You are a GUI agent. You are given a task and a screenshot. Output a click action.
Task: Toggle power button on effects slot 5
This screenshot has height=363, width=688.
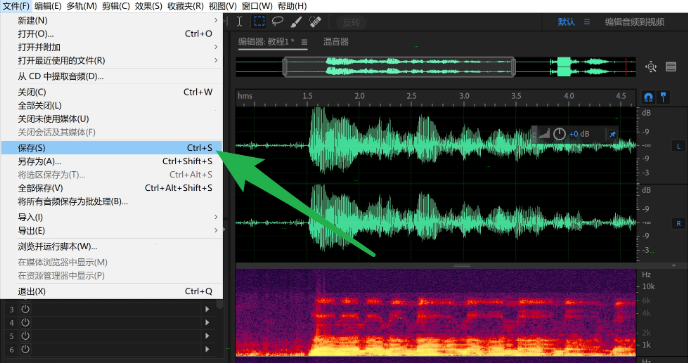[25, 336]
